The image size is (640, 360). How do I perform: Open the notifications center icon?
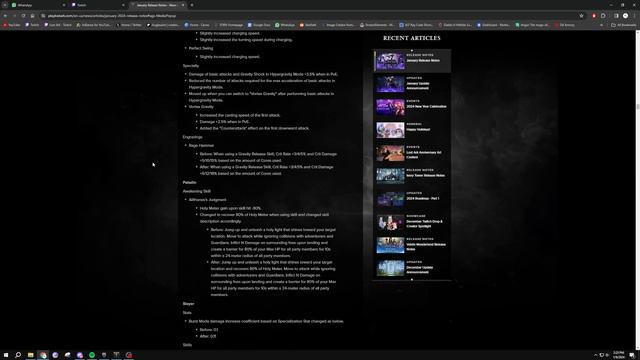632,355
